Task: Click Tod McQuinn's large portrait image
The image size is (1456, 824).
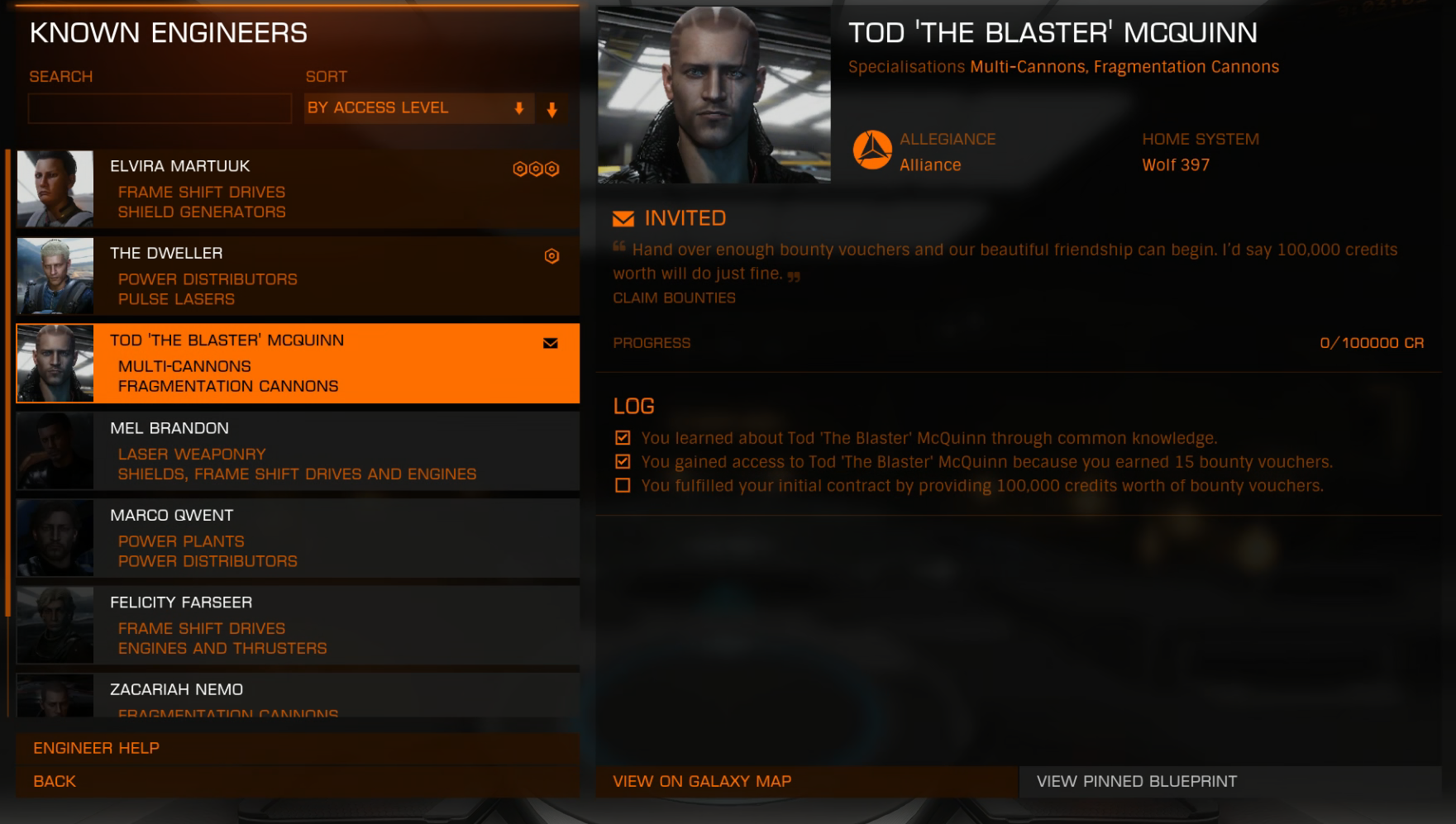Action: 714,95
